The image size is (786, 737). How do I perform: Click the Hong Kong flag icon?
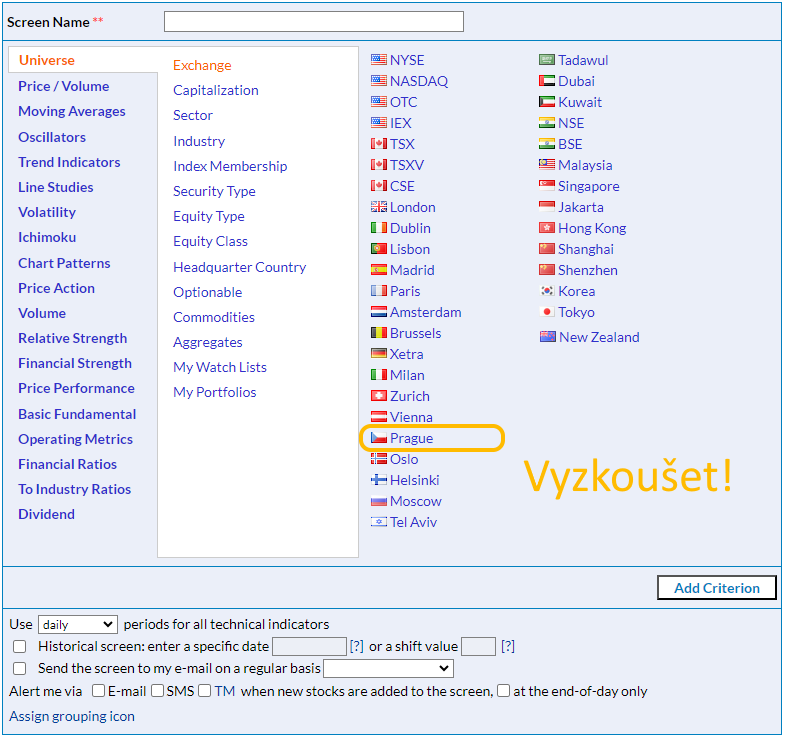click(546, 228)
